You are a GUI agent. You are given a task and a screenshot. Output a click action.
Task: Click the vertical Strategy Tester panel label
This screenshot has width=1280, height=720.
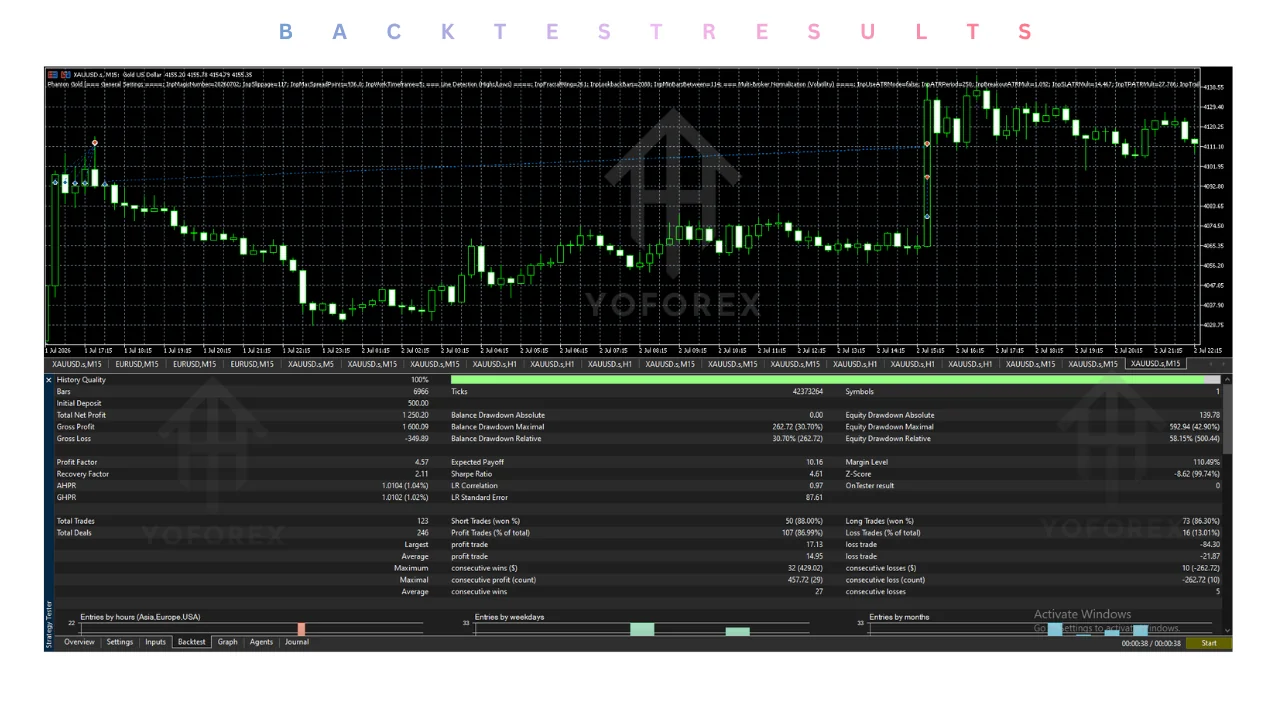[49, 624]
